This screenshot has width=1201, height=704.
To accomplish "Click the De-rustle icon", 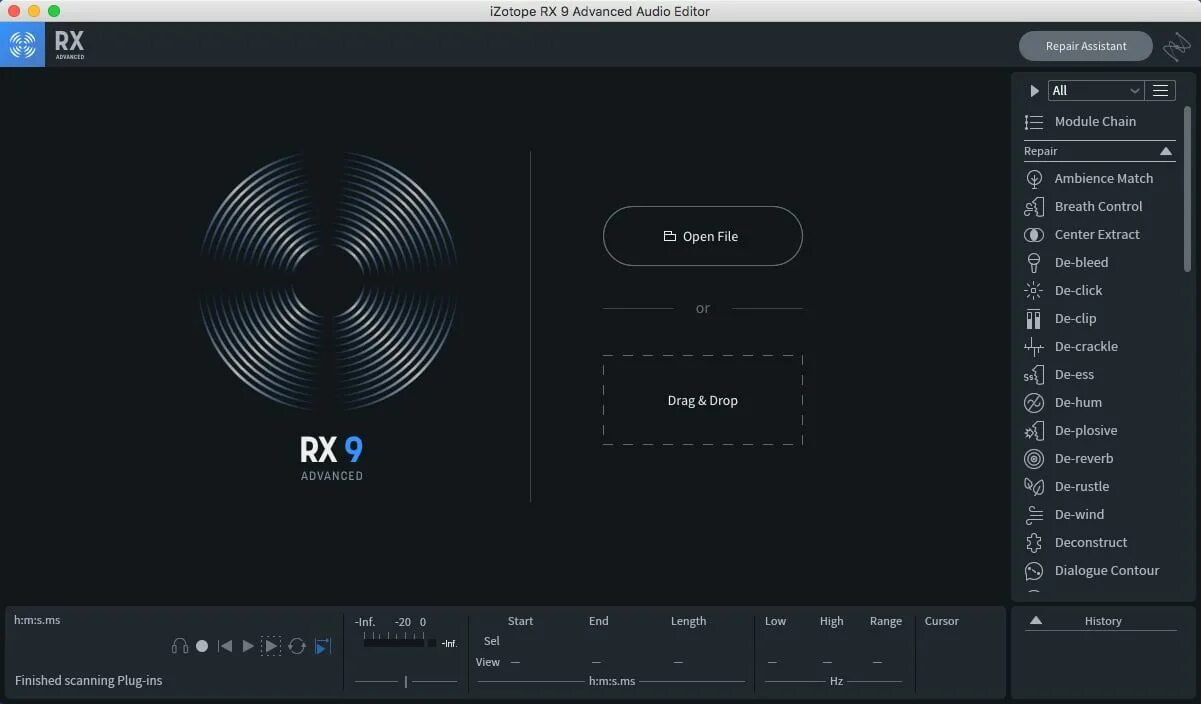I will [1034, 487].
